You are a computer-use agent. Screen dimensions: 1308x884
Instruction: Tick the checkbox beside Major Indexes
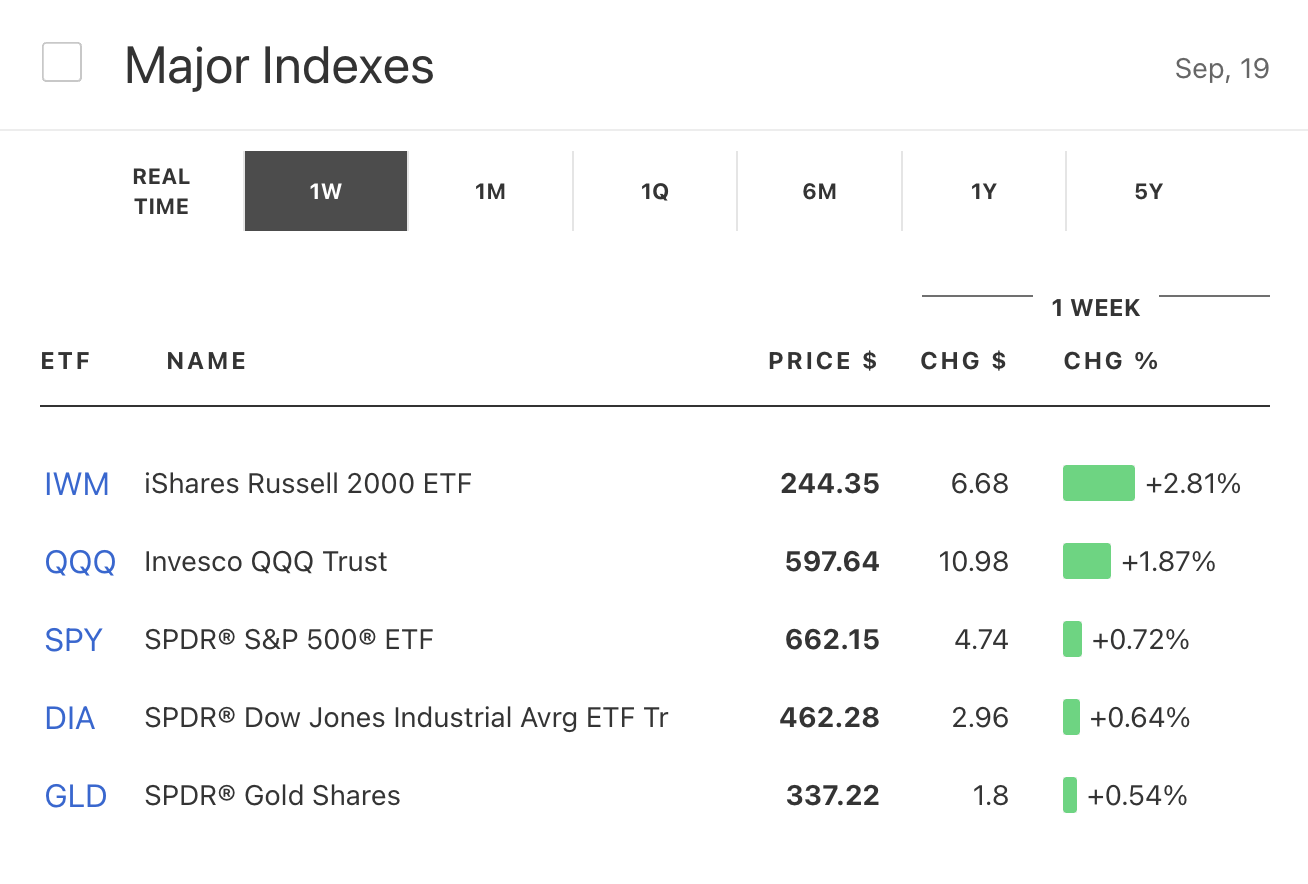click(62, 64)
